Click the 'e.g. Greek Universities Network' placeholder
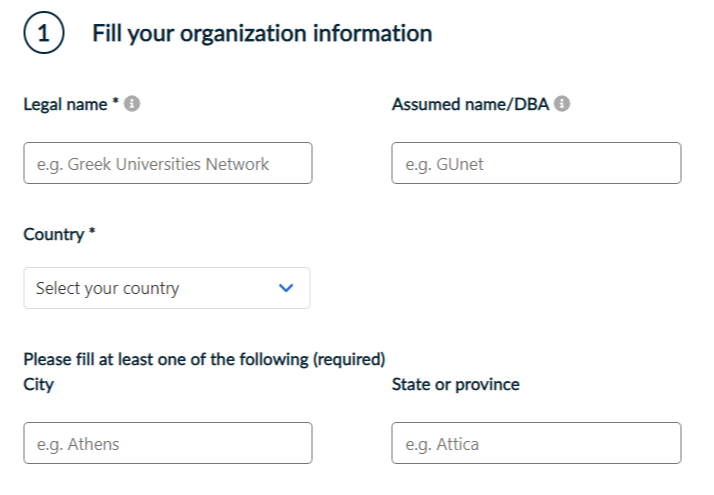This screenshot has height=495, width=714. click(x=153, y=164)
